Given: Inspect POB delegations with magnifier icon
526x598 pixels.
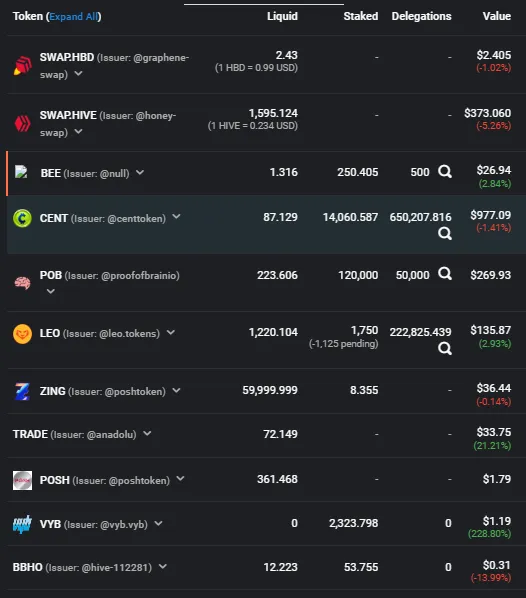Looking at the screenshot, I should [445, 273].
